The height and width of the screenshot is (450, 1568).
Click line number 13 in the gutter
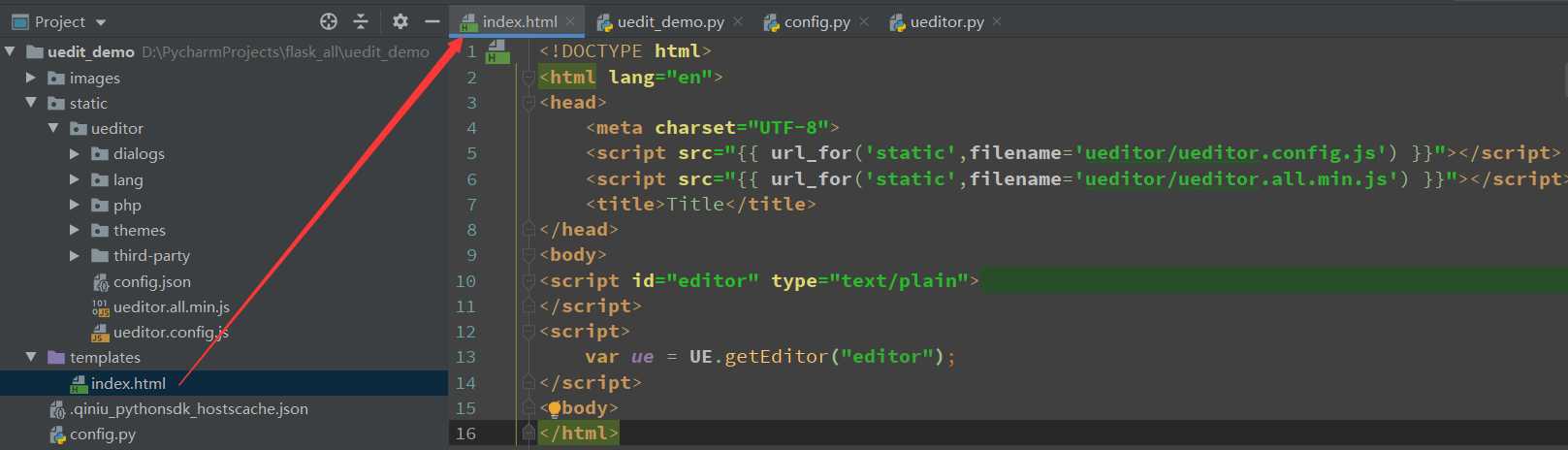465,357
